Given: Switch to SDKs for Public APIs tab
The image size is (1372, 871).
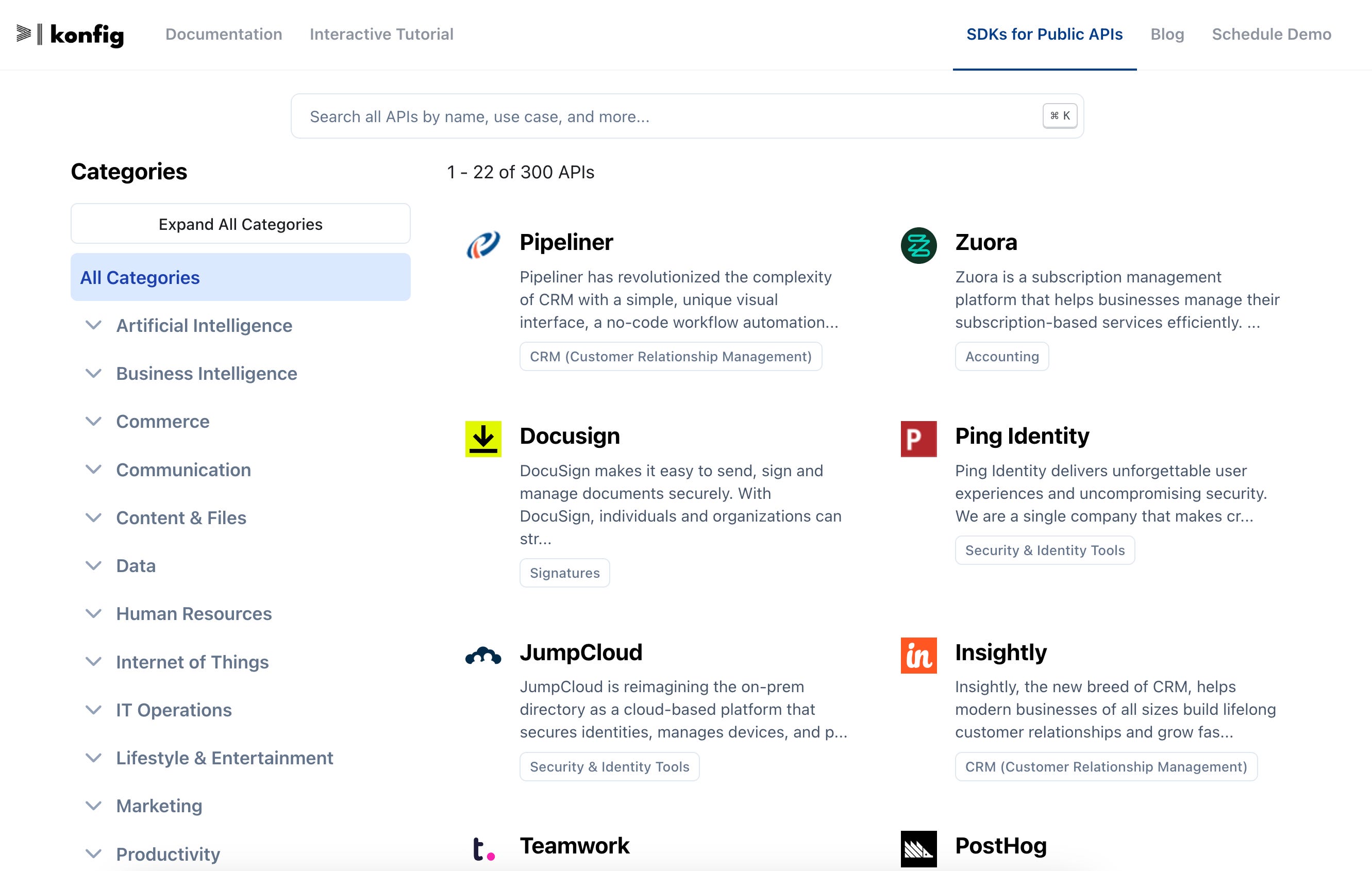Looking at the screenshot, I should pyautogui.click(x=1044, y=34).
